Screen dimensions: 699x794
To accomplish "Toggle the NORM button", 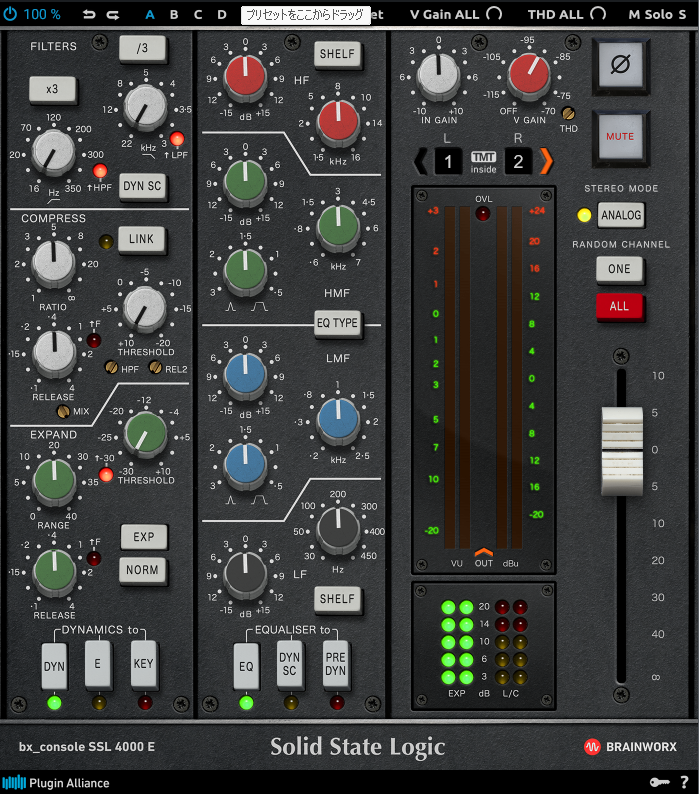I will click(142, 570).
